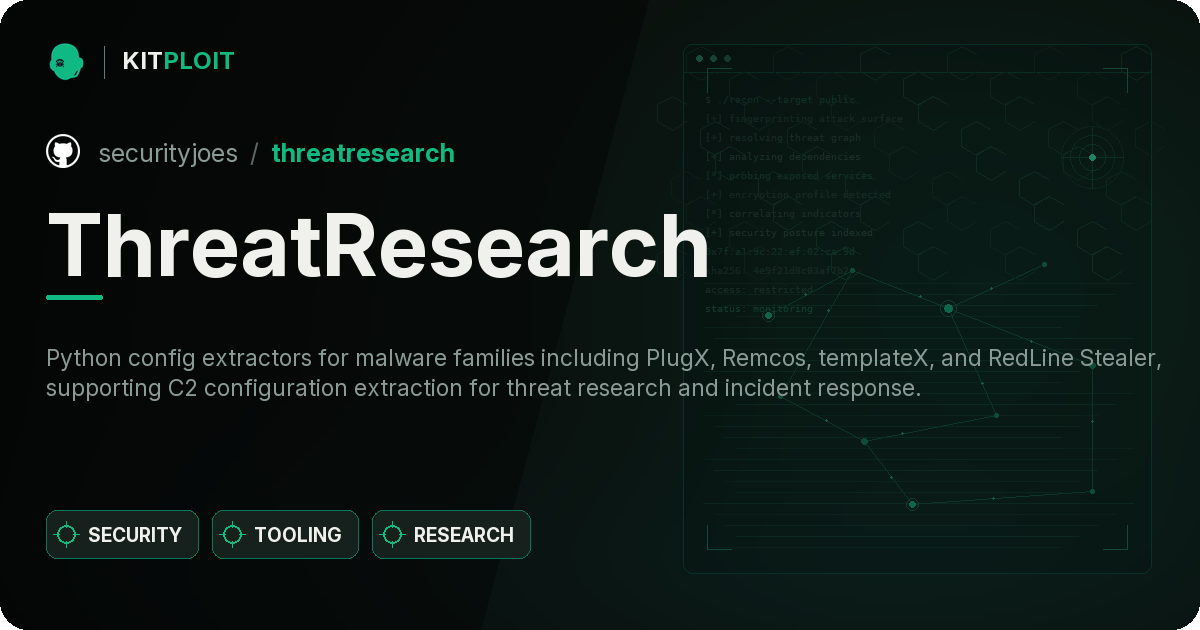
Task: Click description line mentioning PlugX, Remcos, templateX
Action: [604, 358]
